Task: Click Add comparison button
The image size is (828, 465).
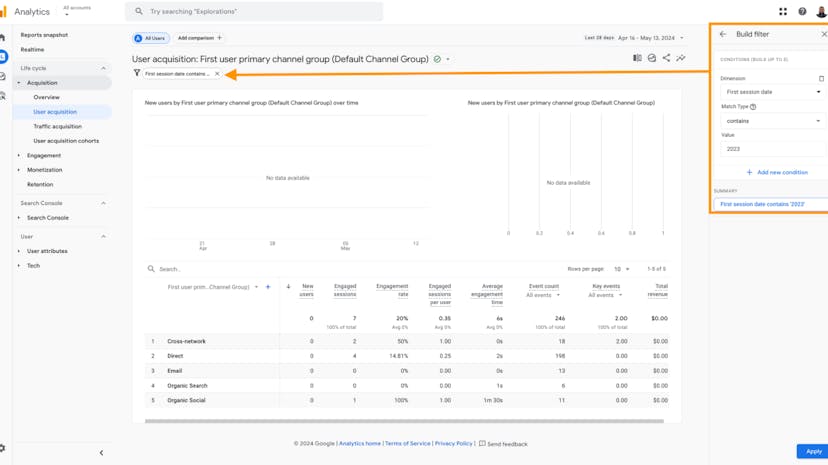Action: click(x=200, y=38)
